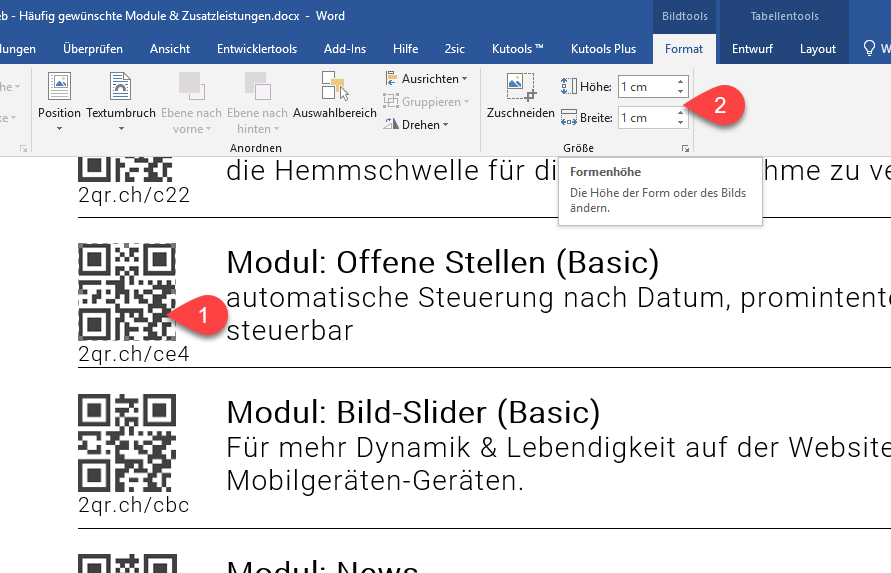891x573 pixels.
Task: Click the Höhe height input field
Action: pyautogui.click(x=646, y=87)
